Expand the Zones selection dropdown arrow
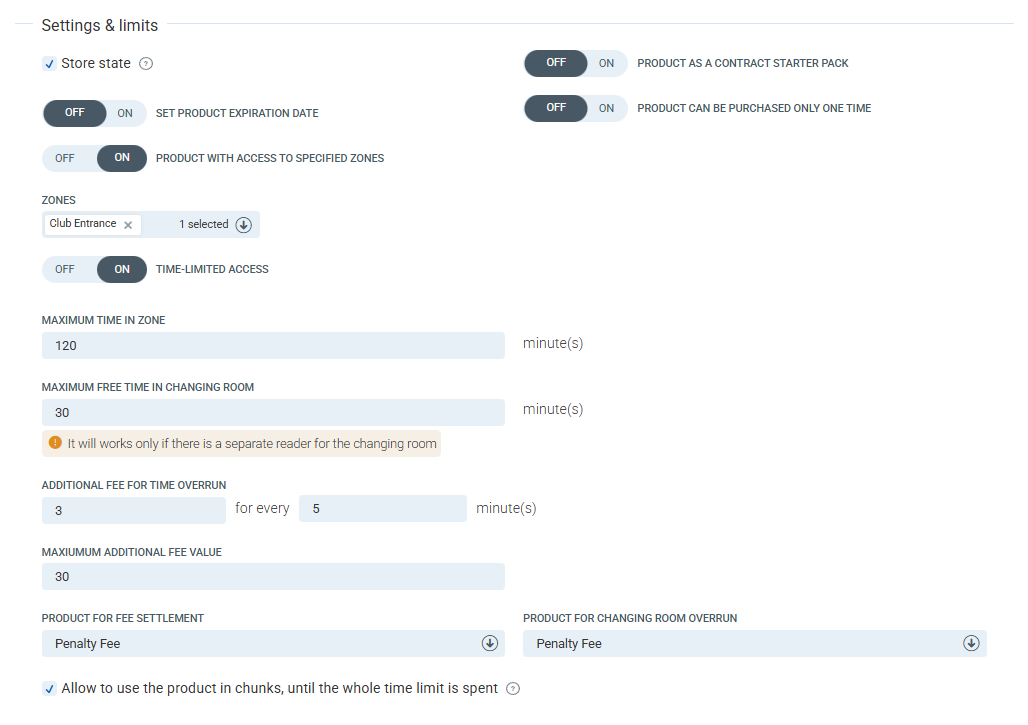This screenshot has height=725, width=1028. coord(243,225)
